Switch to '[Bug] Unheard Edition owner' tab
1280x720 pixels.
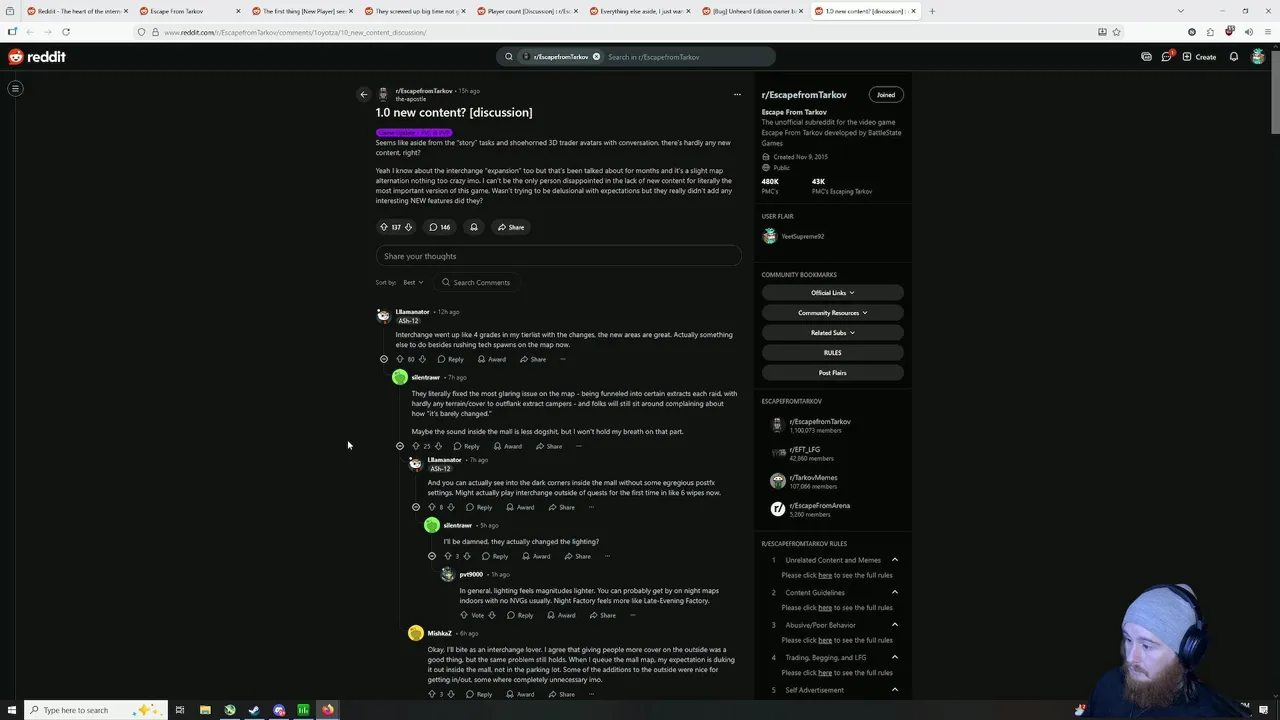[x=751, y=11]
